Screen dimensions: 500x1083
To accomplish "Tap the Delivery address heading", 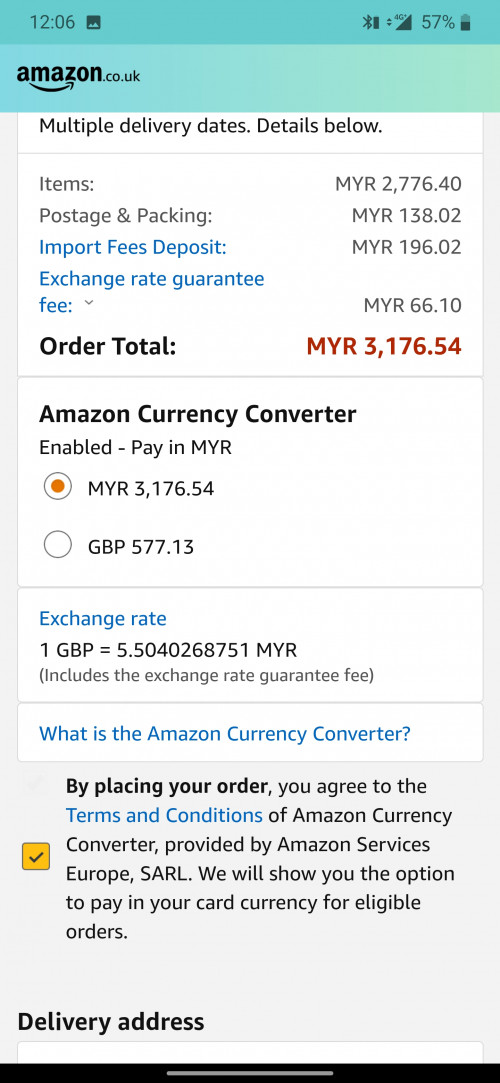I will click(x=110, y=1022).
